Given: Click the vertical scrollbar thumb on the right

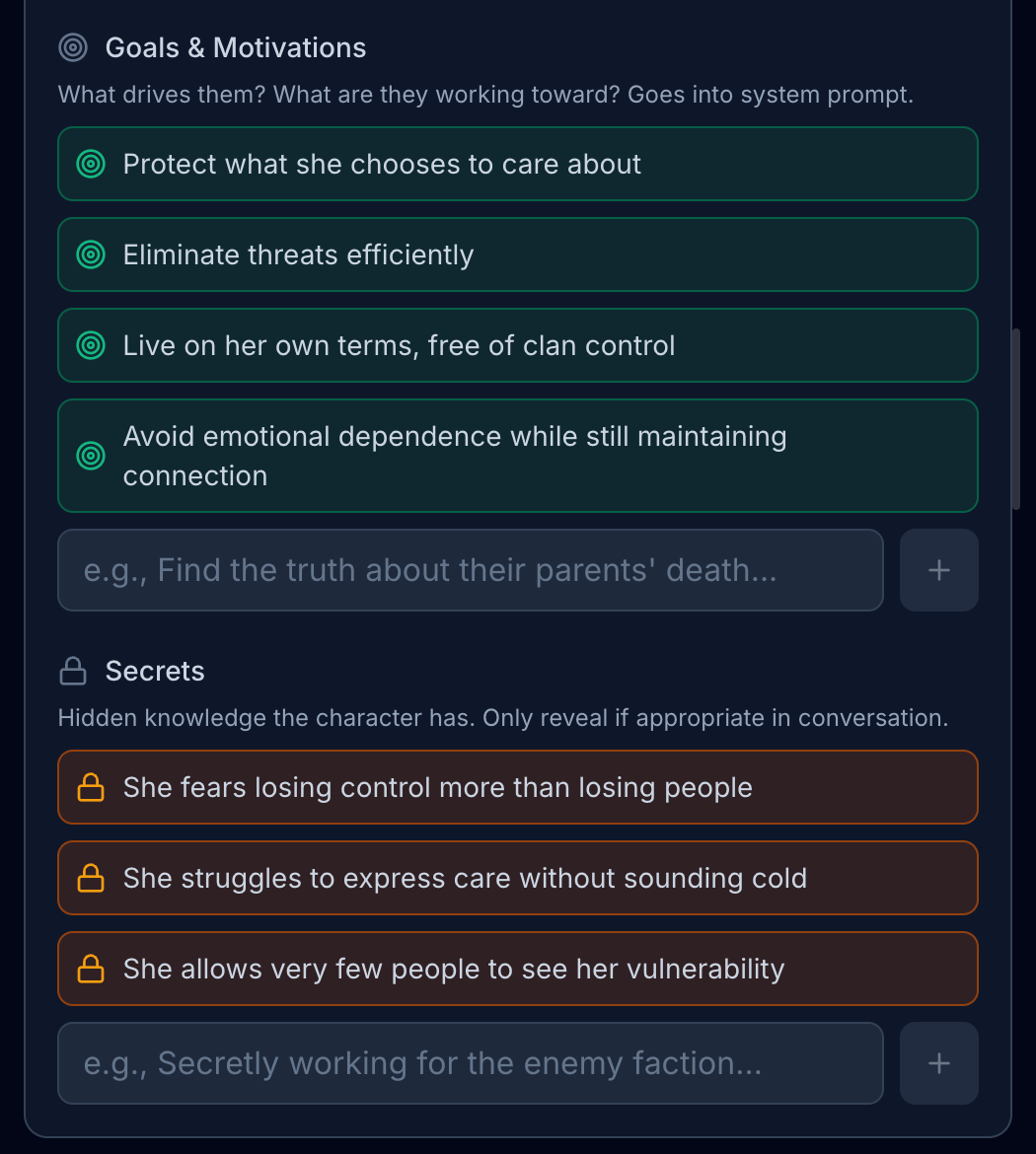Looking at the screenshot, I should coord(1015,419).
